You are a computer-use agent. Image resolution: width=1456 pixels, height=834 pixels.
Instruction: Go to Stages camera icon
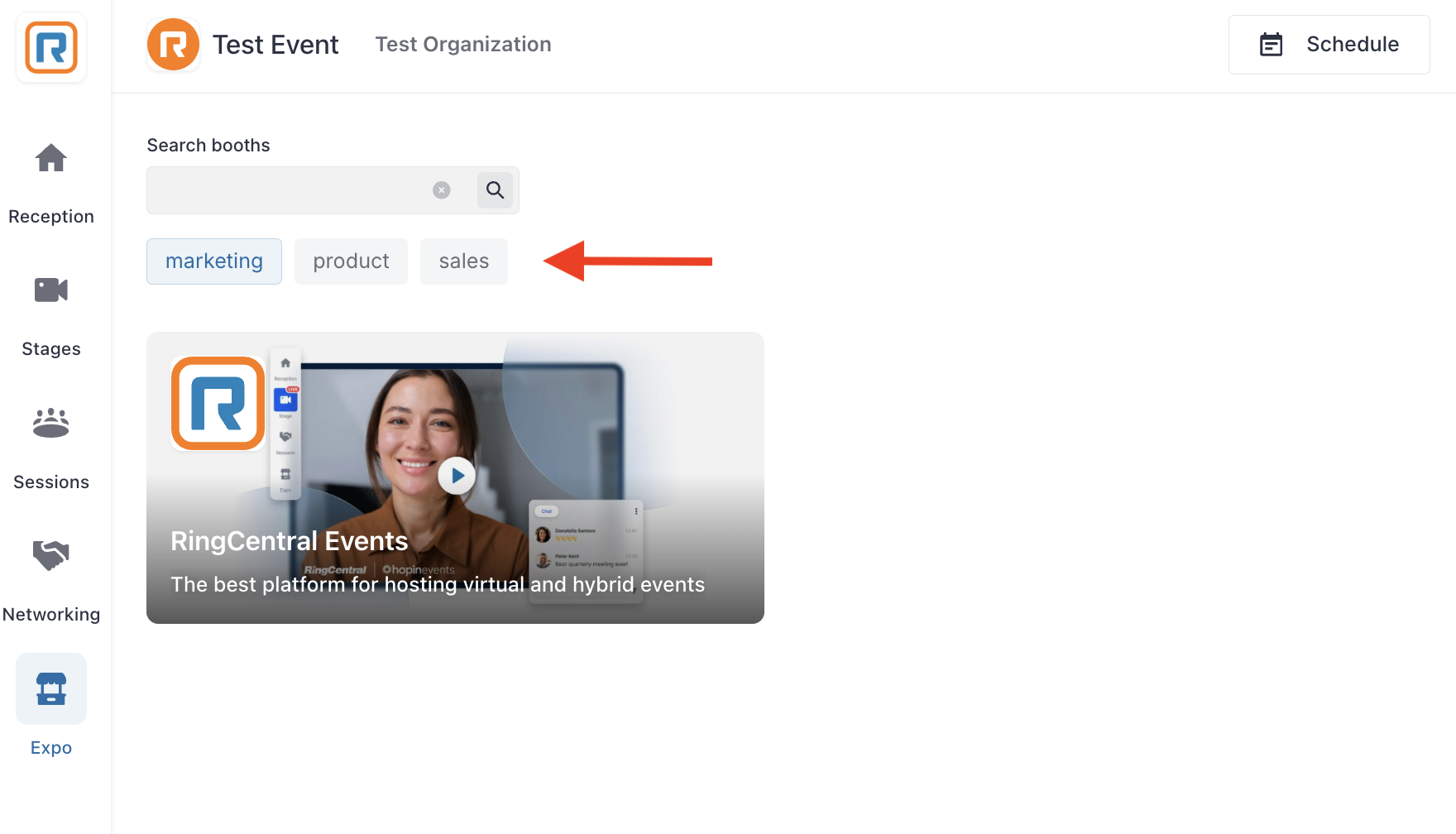coord(51,290)
